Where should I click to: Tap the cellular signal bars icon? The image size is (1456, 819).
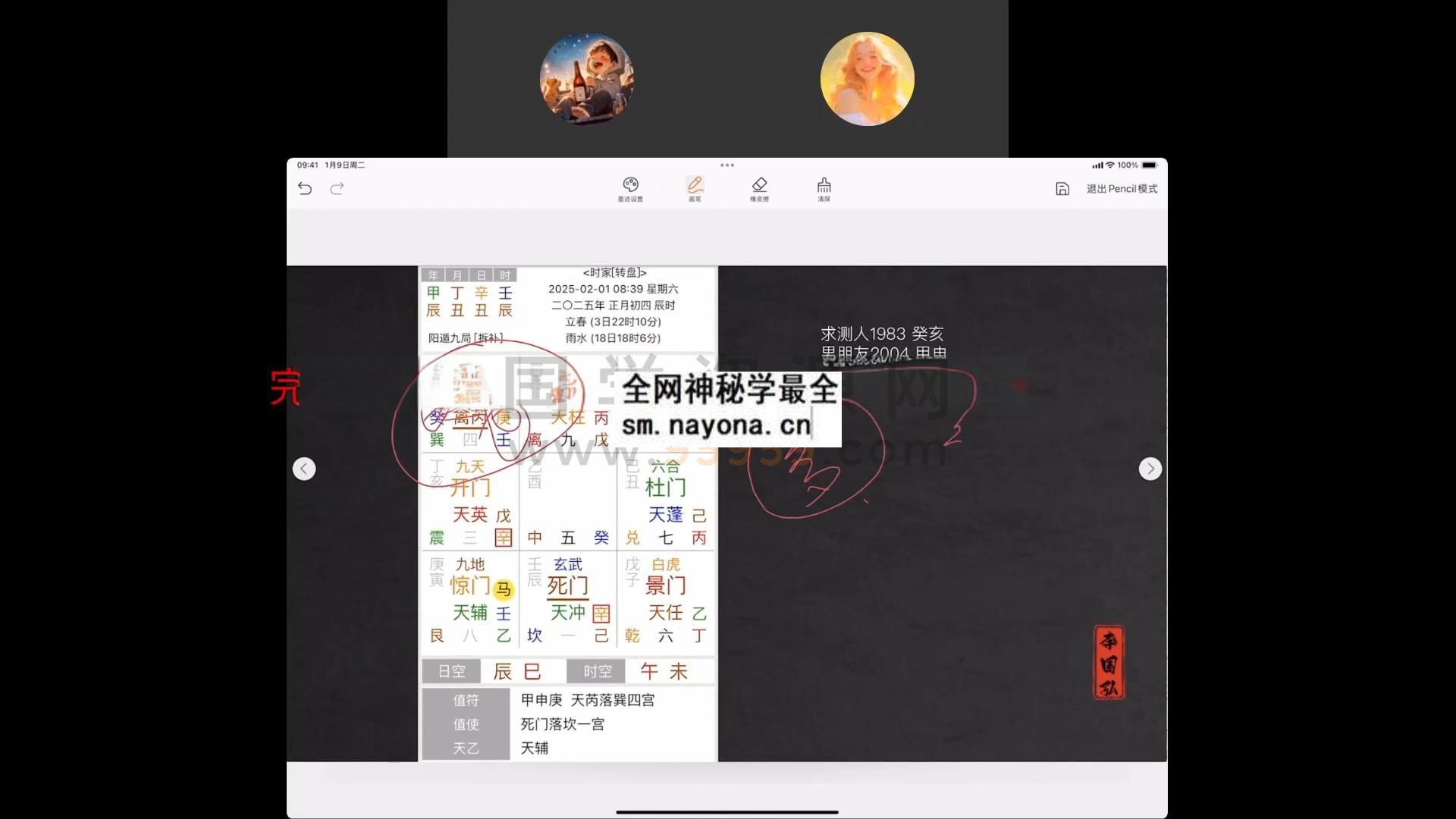(x=1097, y=165)
